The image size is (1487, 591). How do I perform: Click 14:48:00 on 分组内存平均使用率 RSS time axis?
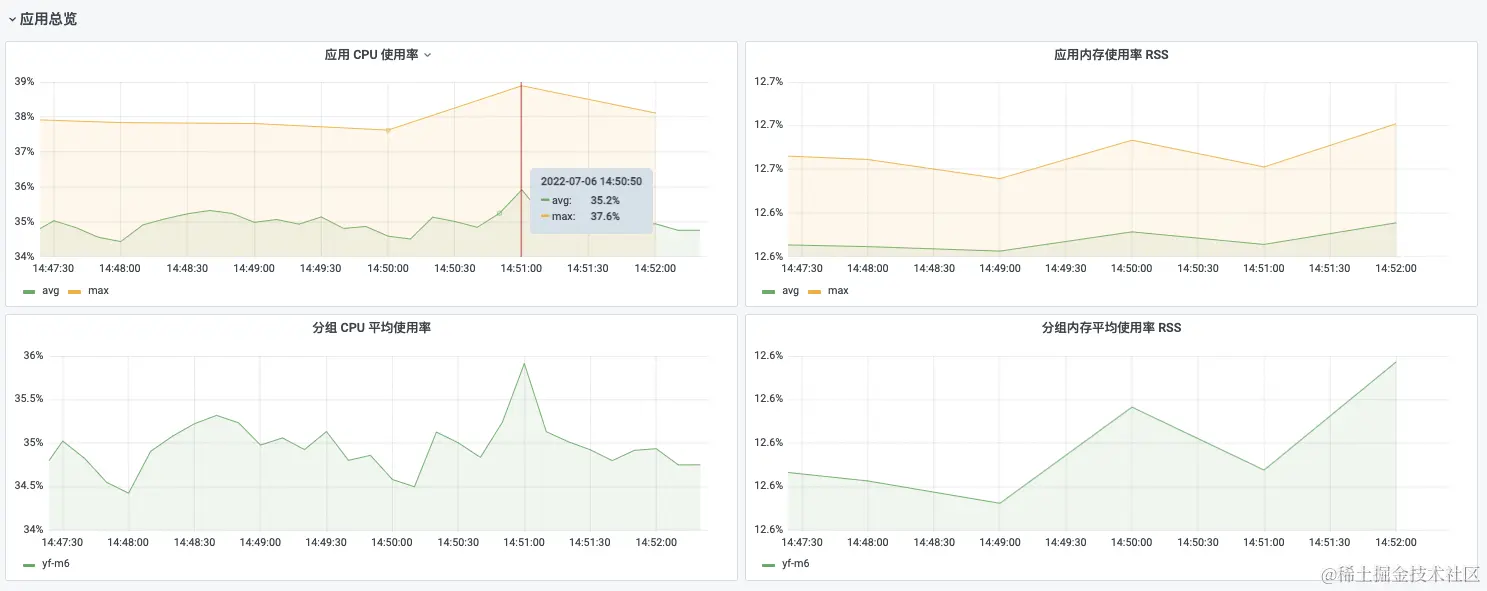pos(867,542)
